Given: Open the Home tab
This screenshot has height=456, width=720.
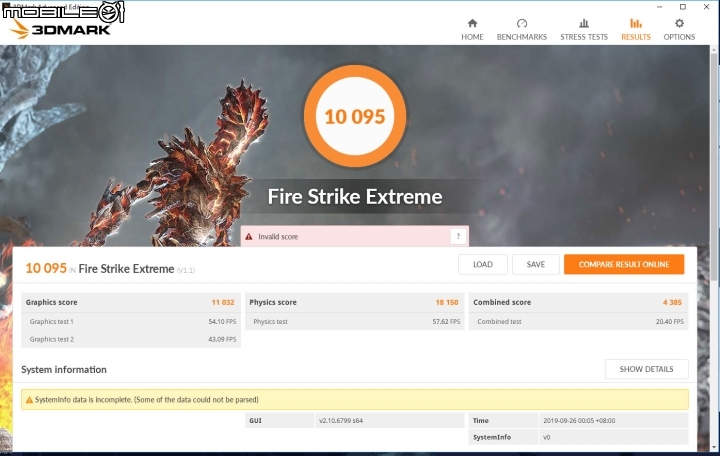Looking at the screenshot, I should click(472, 30).
